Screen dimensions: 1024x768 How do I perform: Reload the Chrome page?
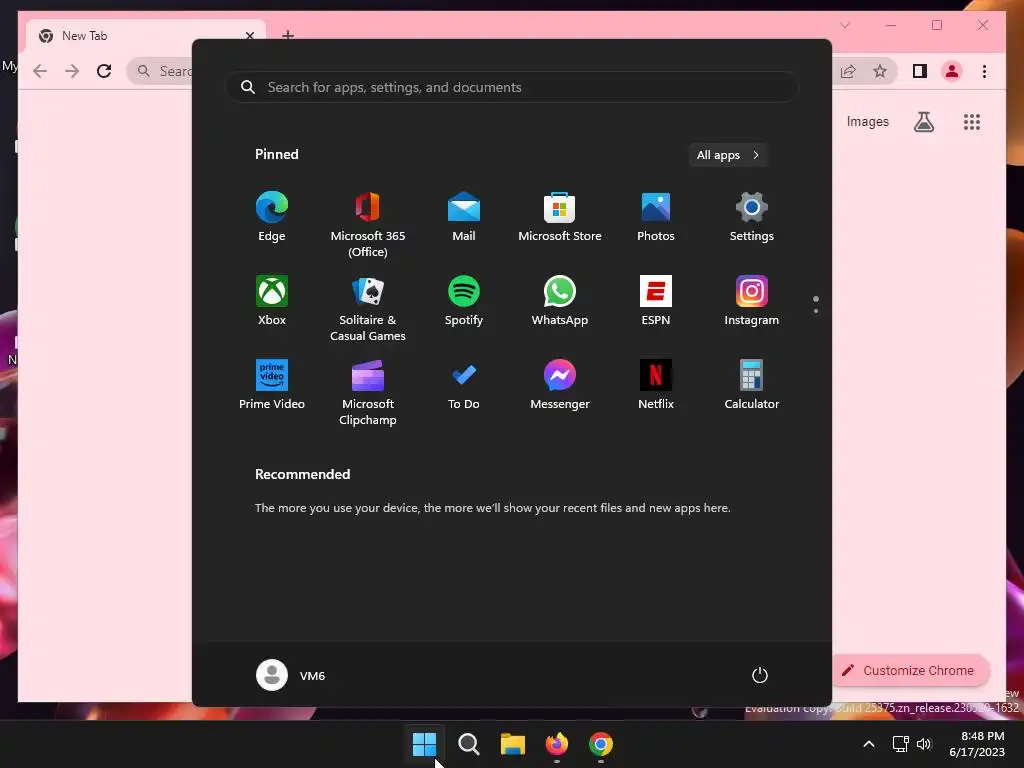coord(104,71)
